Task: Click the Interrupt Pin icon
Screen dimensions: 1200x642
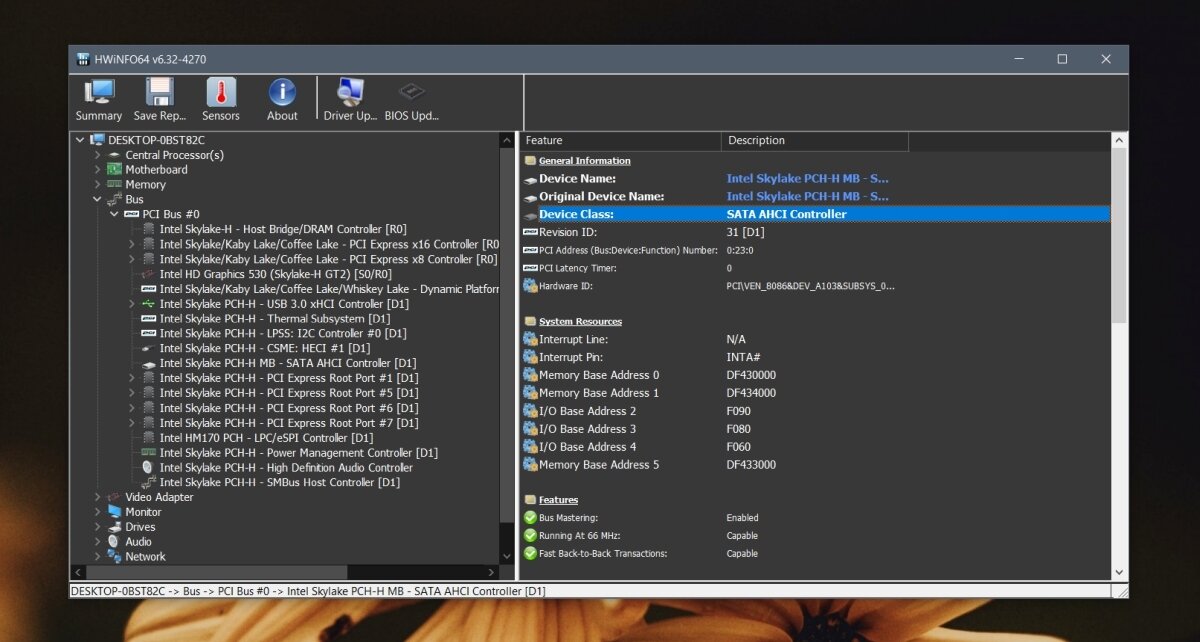Action: 531,357
